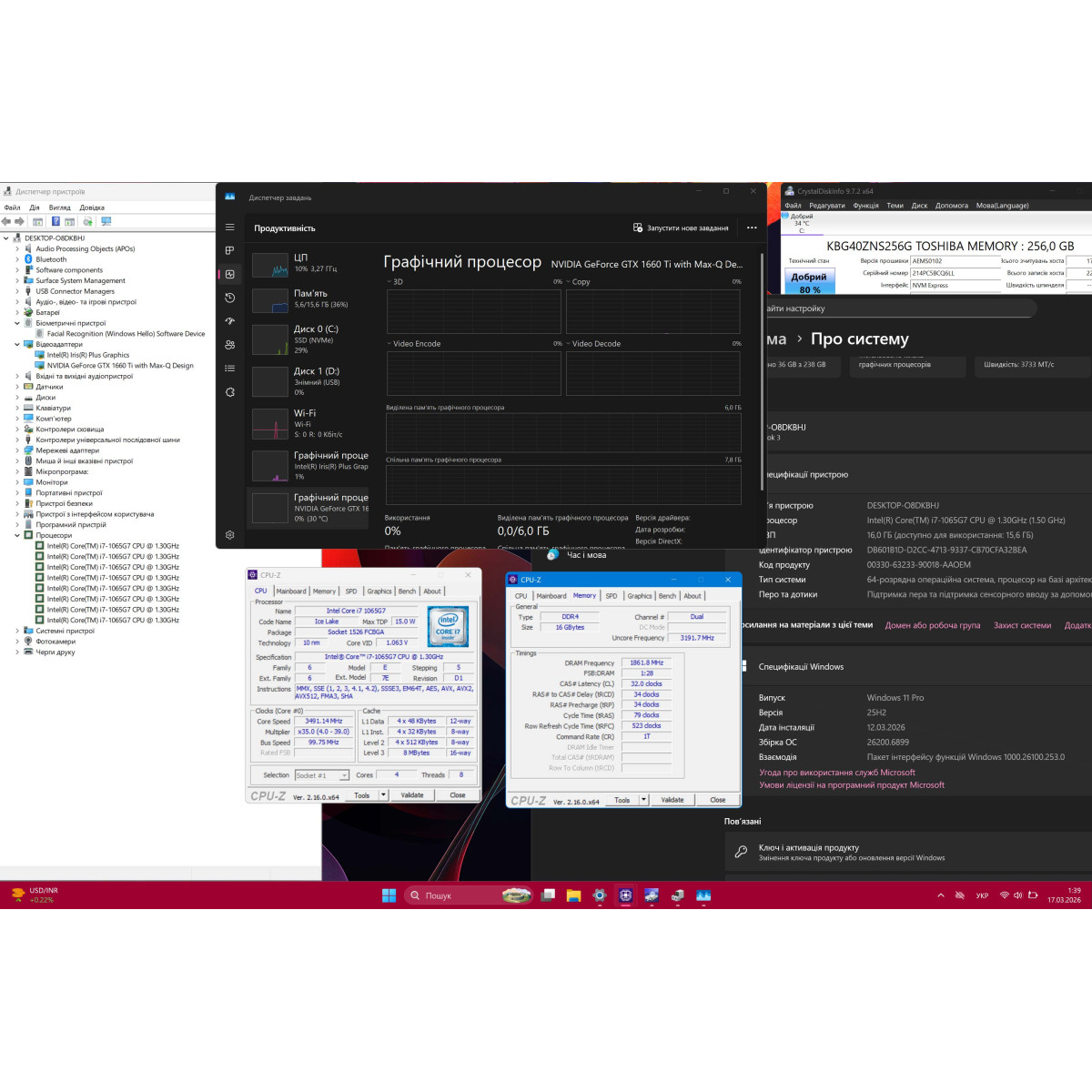Viewport: 1092px width, 1092px height.
Task: Select Intel(R) Iris(R) Plus Graphics device entry
Action: coord(88,355)
